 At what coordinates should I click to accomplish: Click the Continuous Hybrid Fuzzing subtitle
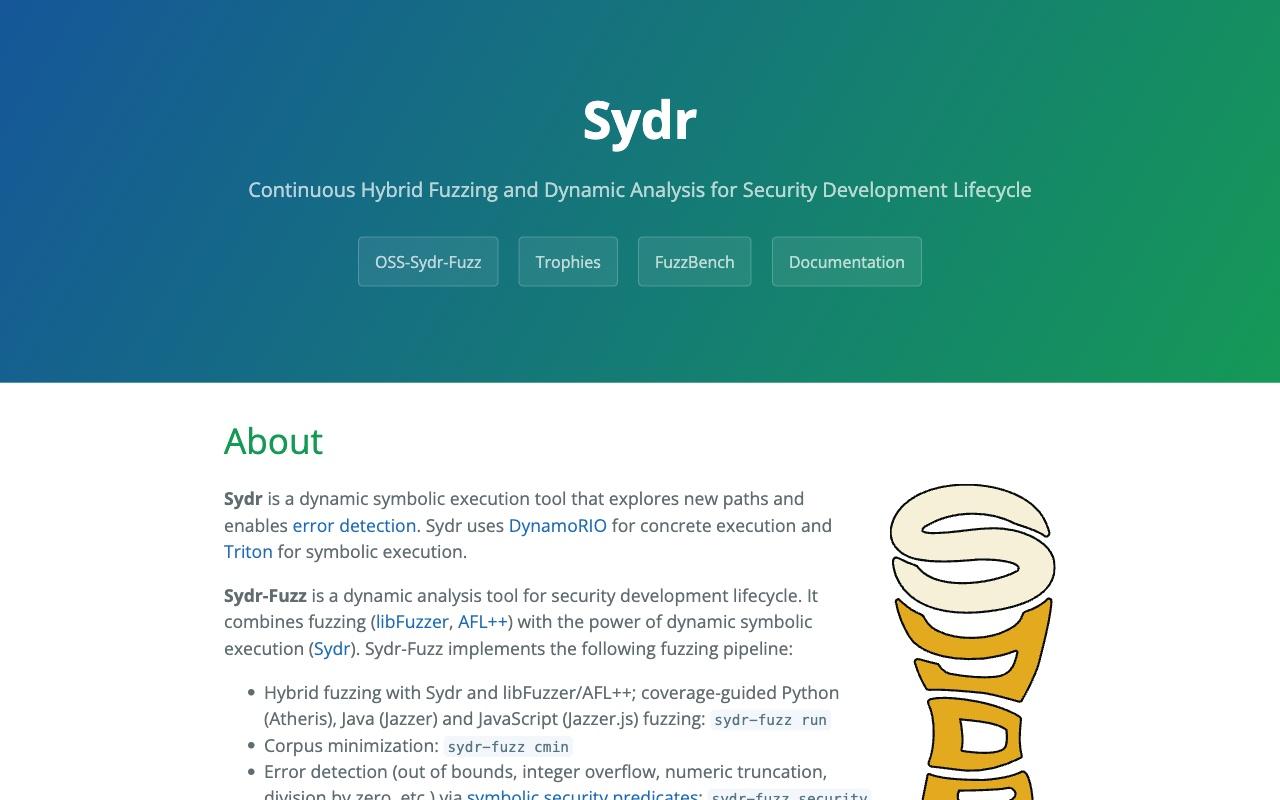coord(640,190)
